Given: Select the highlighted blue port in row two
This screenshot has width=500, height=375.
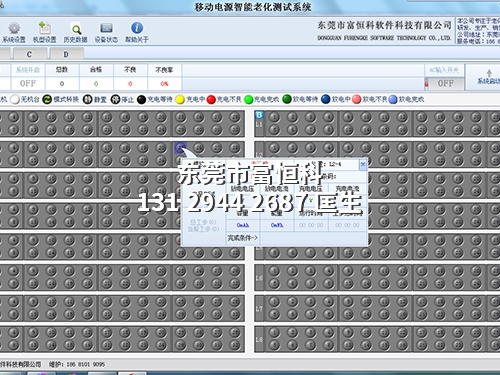Looking at the screenshot, I should [x=180, y=147].
